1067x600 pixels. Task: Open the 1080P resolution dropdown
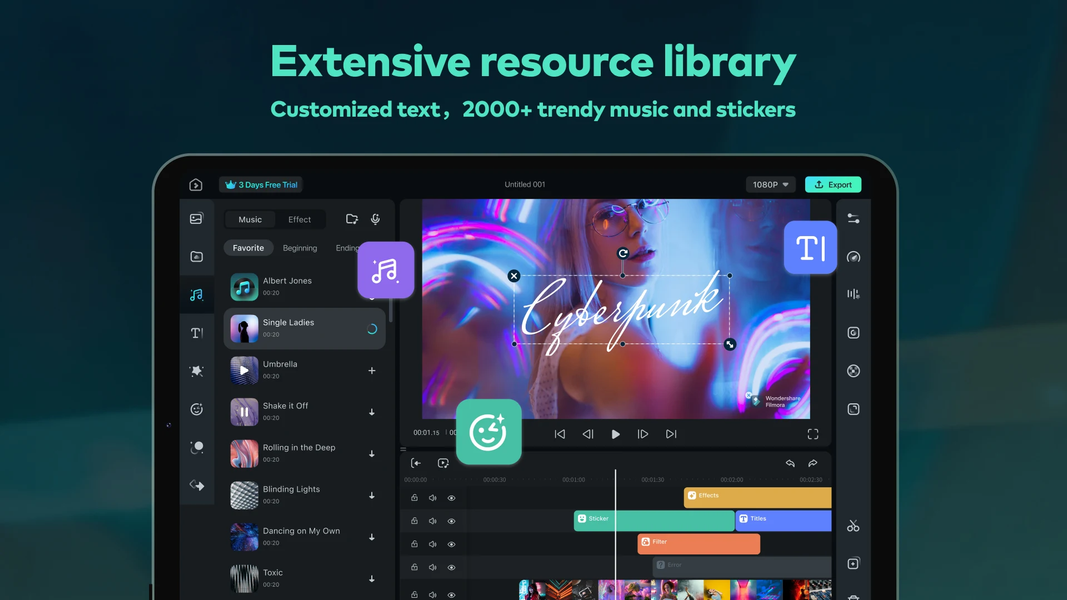769,184
